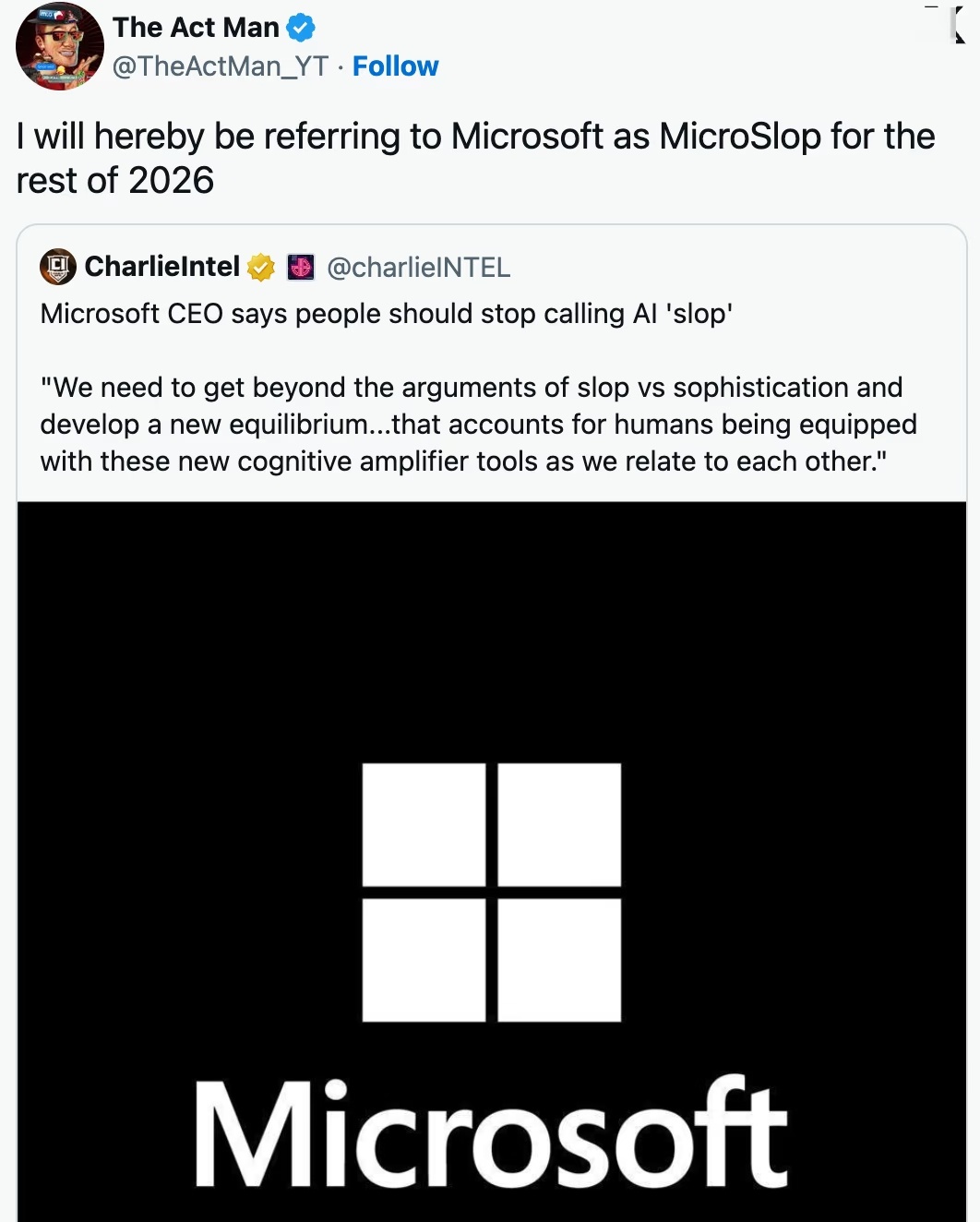This screenshot has height=1222, width=980.
Task: Click the gold verified checkmark beside CharlieIntel
Action: tap(261, 268)
